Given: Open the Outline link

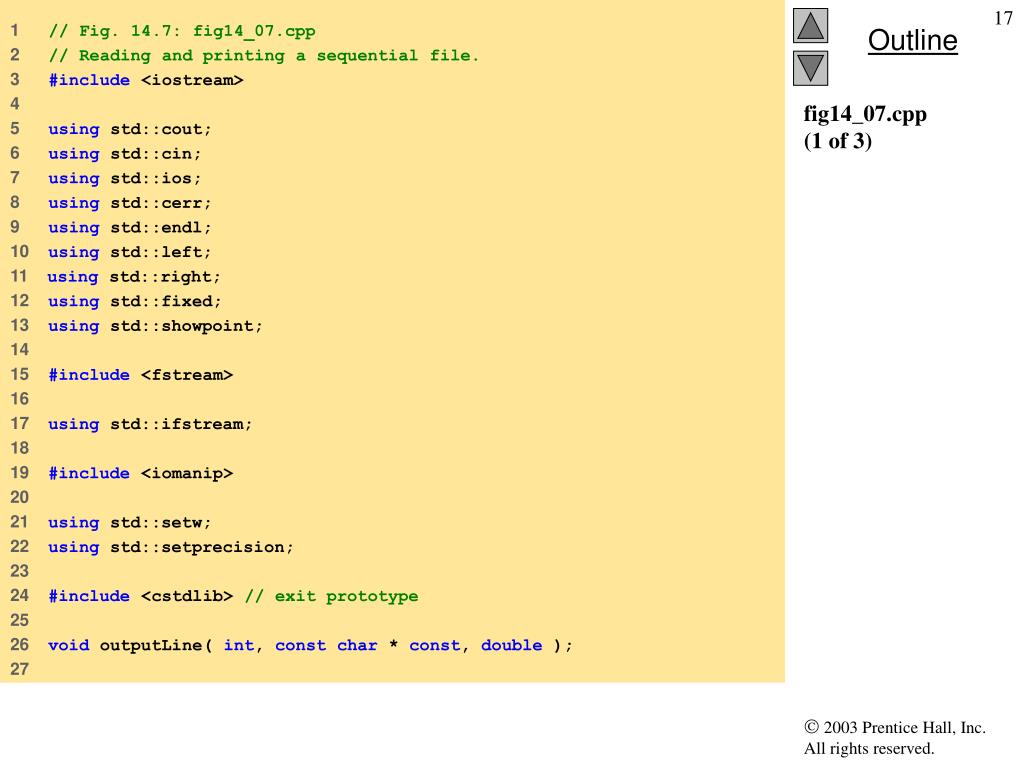Looking at the screenshot, I should coord(912,40).
